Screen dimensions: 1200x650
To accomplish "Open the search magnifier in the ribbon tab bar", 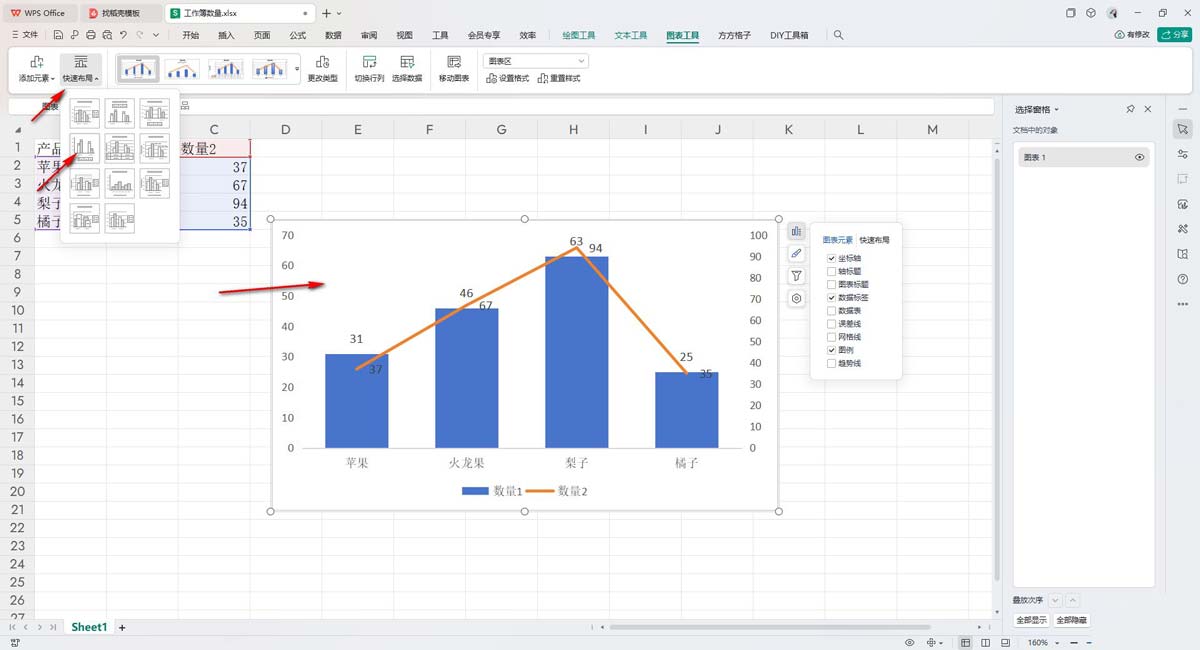I will pyautogui.click(x=838, y=35).
